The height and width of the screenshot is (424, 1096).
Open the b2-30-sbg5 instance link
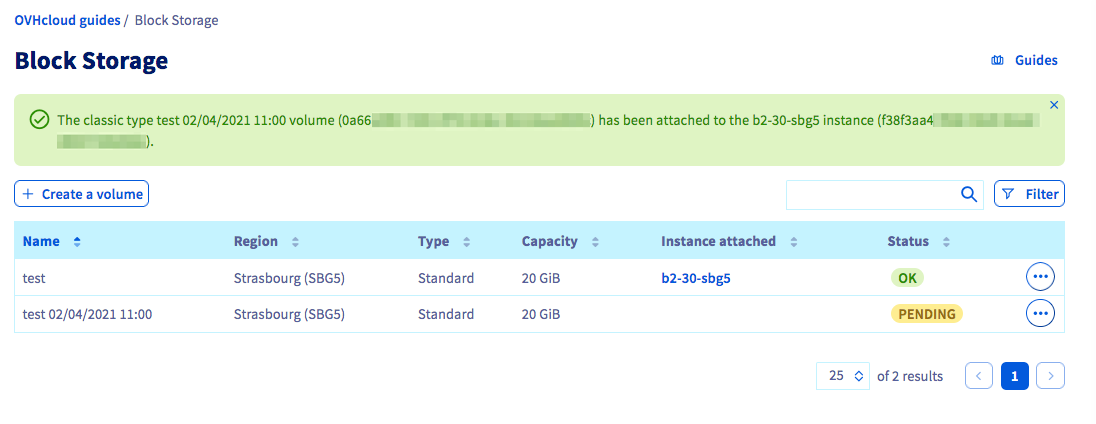tap(696, 278)
